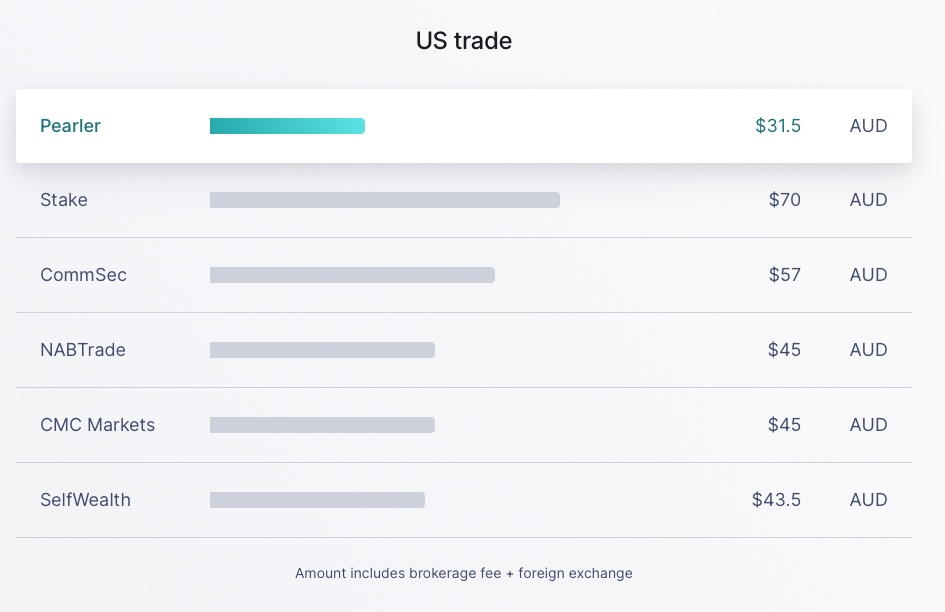Click the US trade heading
This screenshot has width=945, height=612.
(464, 41)
